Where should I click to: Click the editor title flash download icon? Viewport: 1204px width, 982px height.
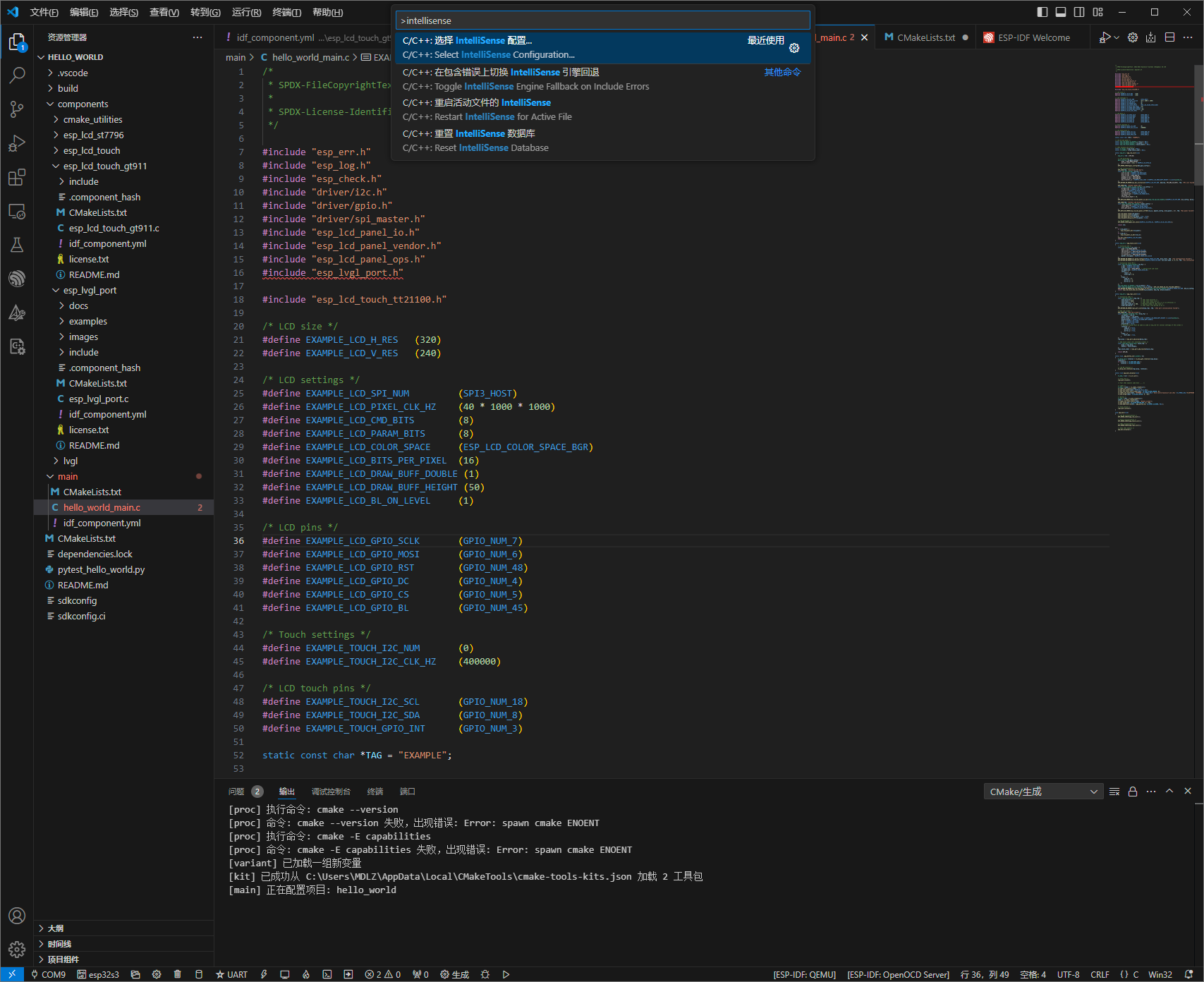pos(1151,37)
